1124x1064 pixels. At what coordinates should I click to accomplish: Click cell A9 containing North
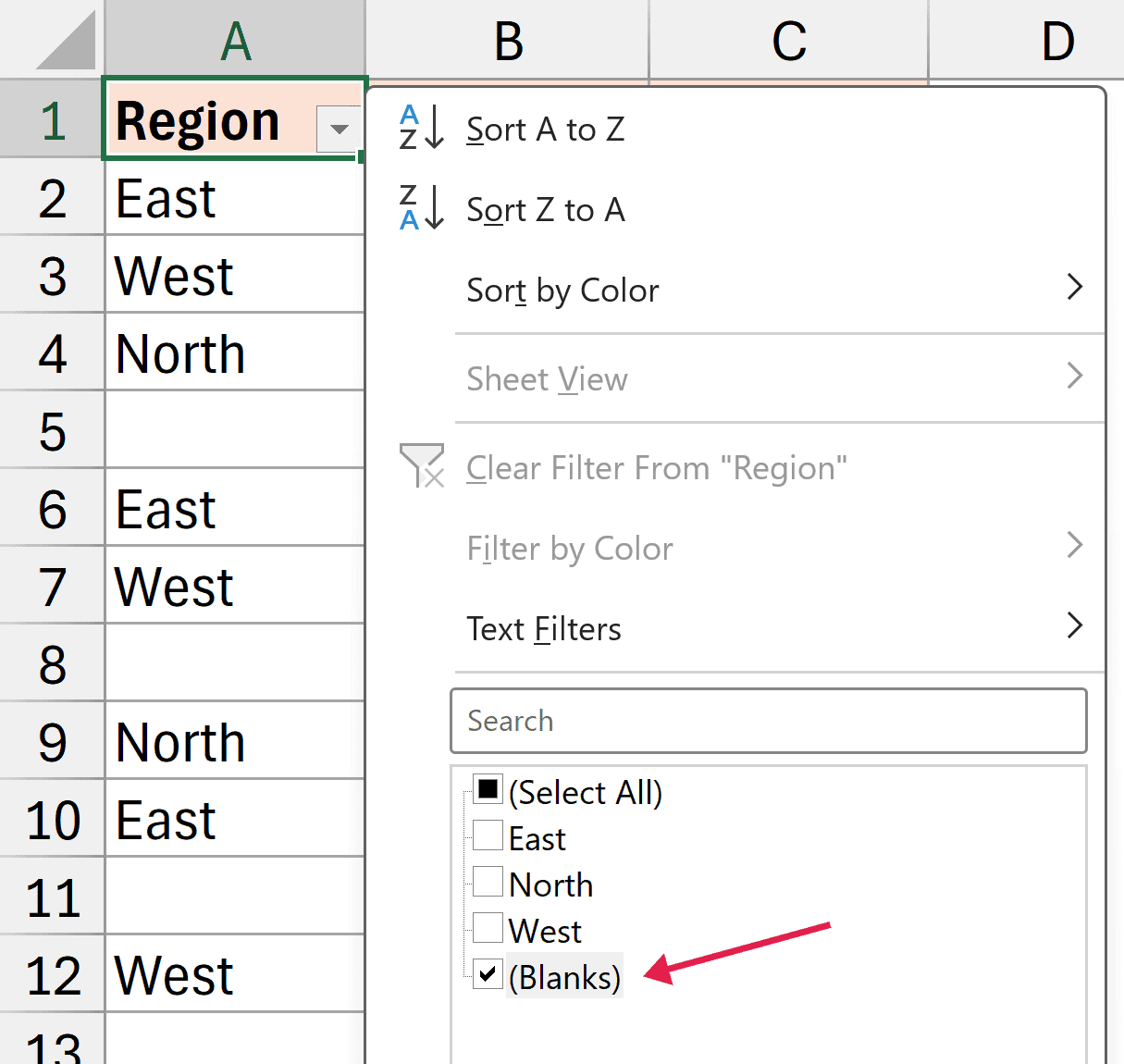pos(235,742)
